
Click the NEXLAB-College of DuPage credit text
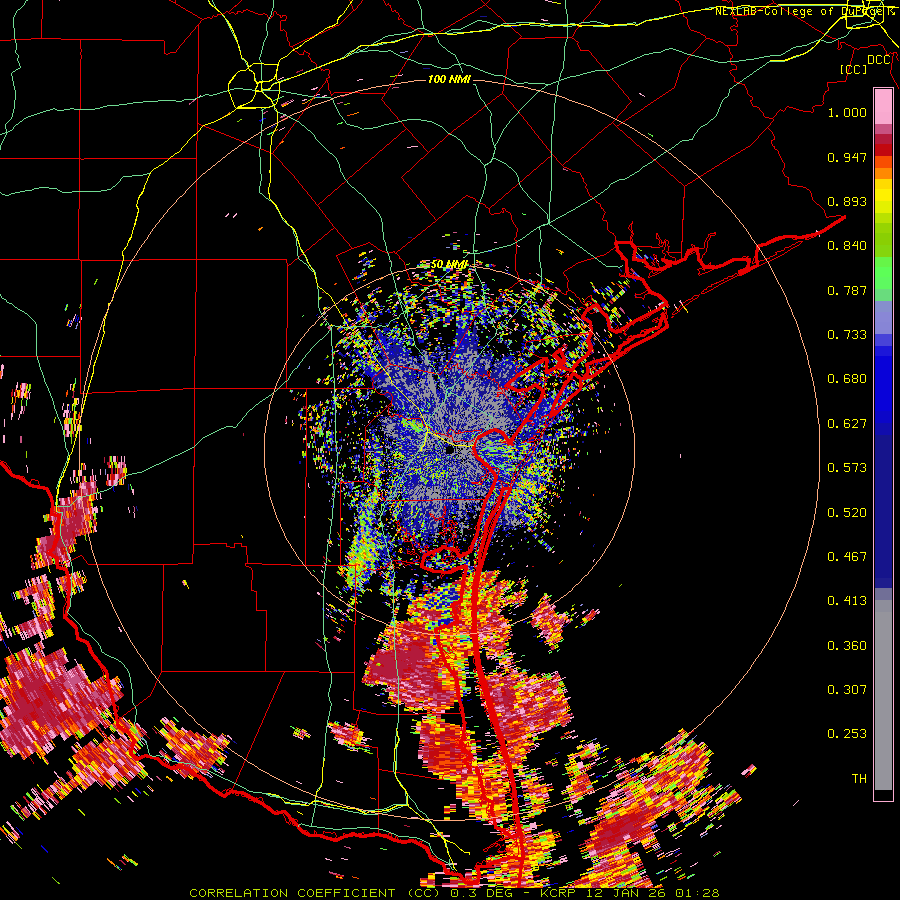pos(803,11)
